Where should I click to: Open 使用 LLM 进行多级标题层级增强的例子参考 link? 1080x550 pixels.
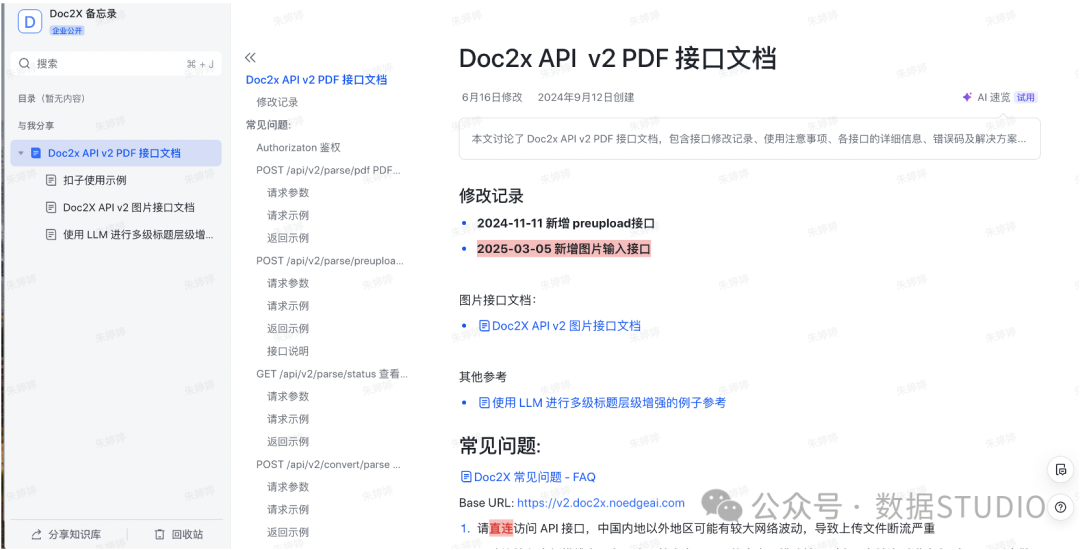point(609,403)
